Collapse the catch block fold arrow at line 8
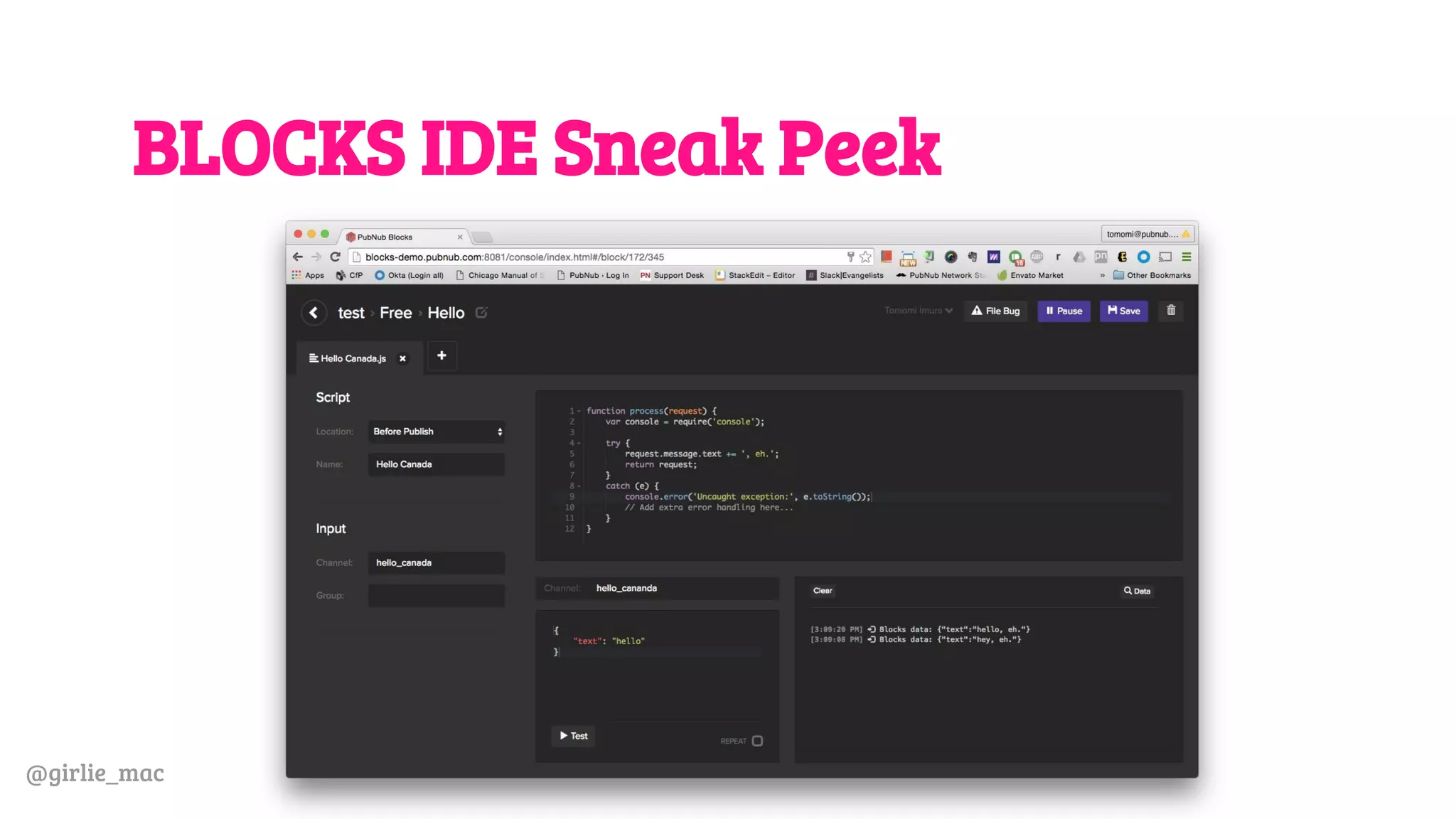Image resolution: width=1456 pixels, height=819 pixels. click(579, 486)
